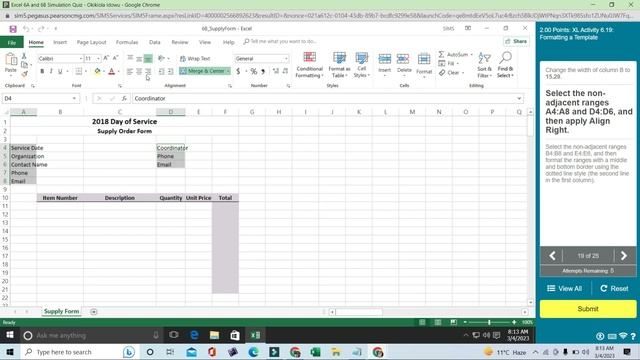Switch to Formulas tab

coord(127,42)
